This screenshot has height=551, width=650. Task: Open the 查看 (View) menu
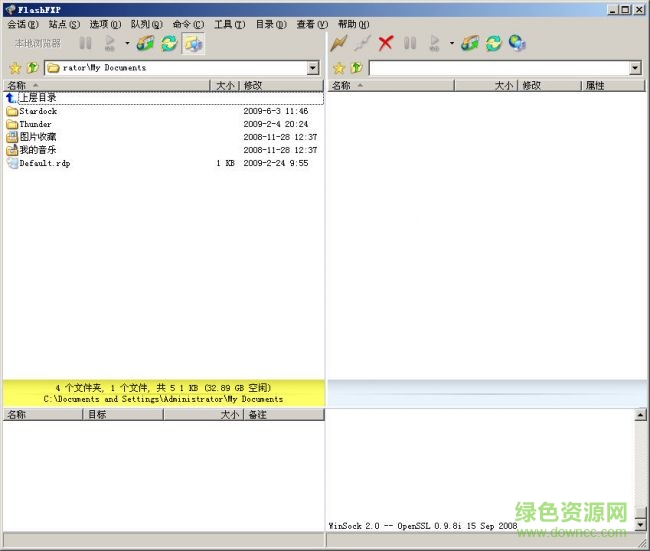[312, 24]
